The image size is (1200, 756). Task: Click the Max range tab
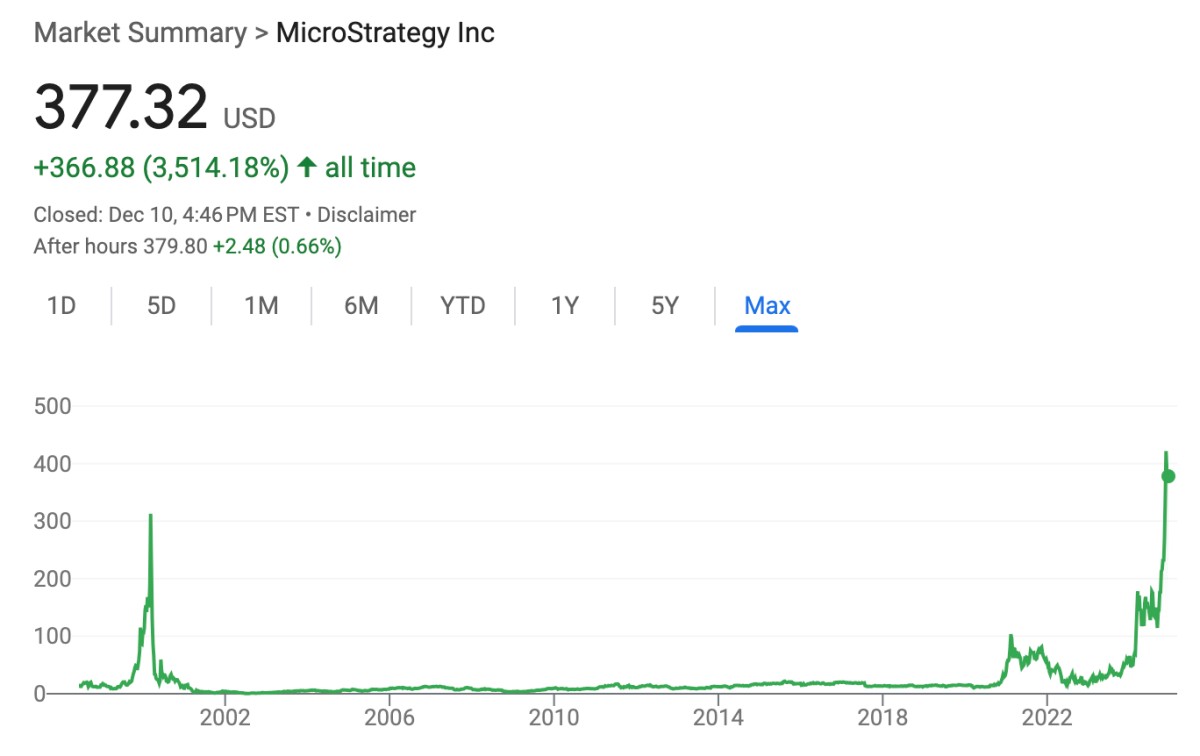(767, 306)
